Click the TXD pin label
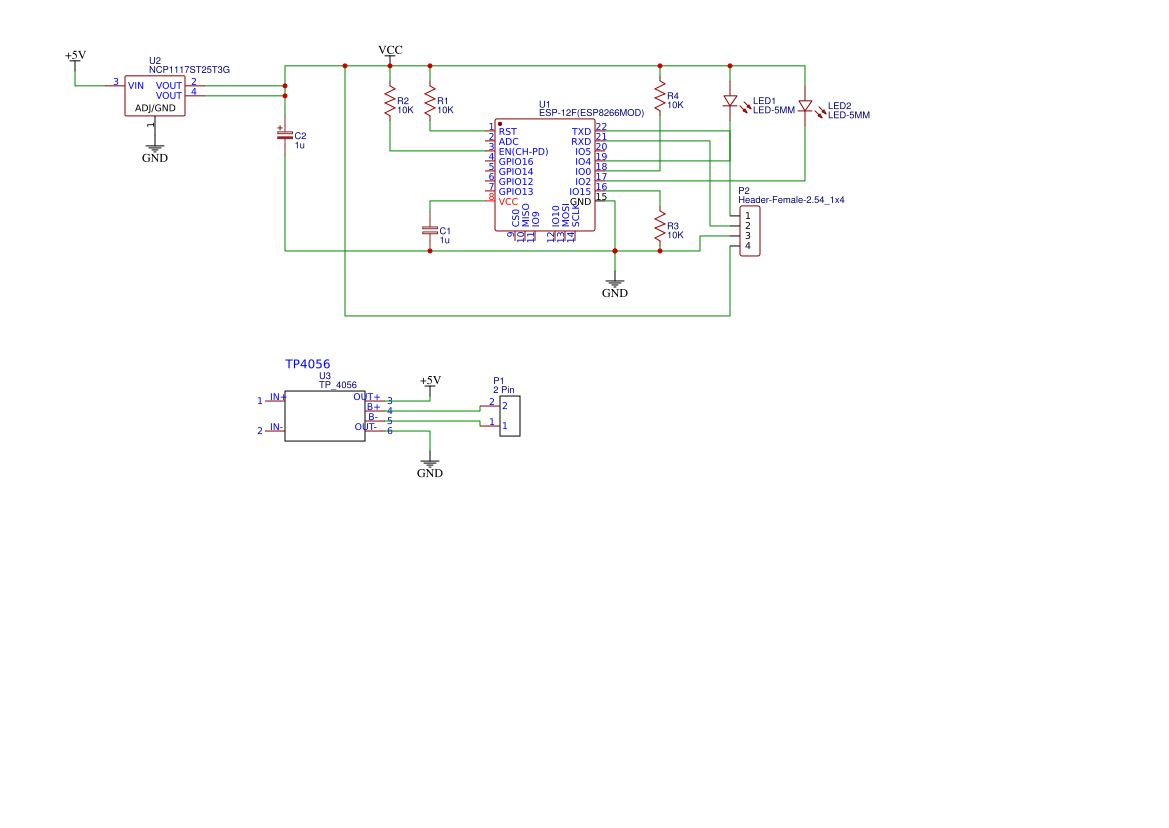1169x828 pixels. pyautogui.click(x=582, y=132)
